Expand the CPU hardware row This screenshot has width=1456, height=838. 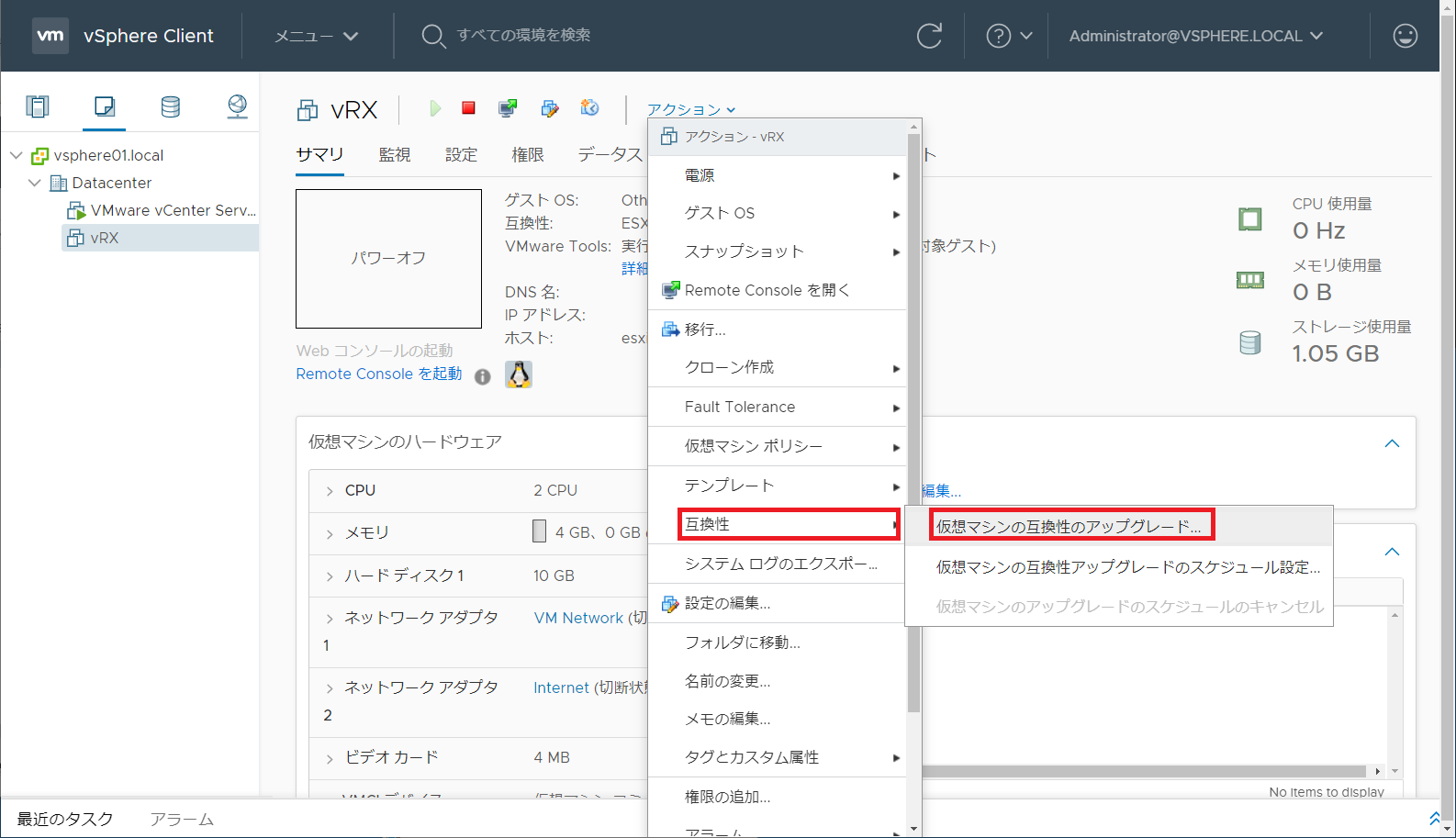coord(330,491)
